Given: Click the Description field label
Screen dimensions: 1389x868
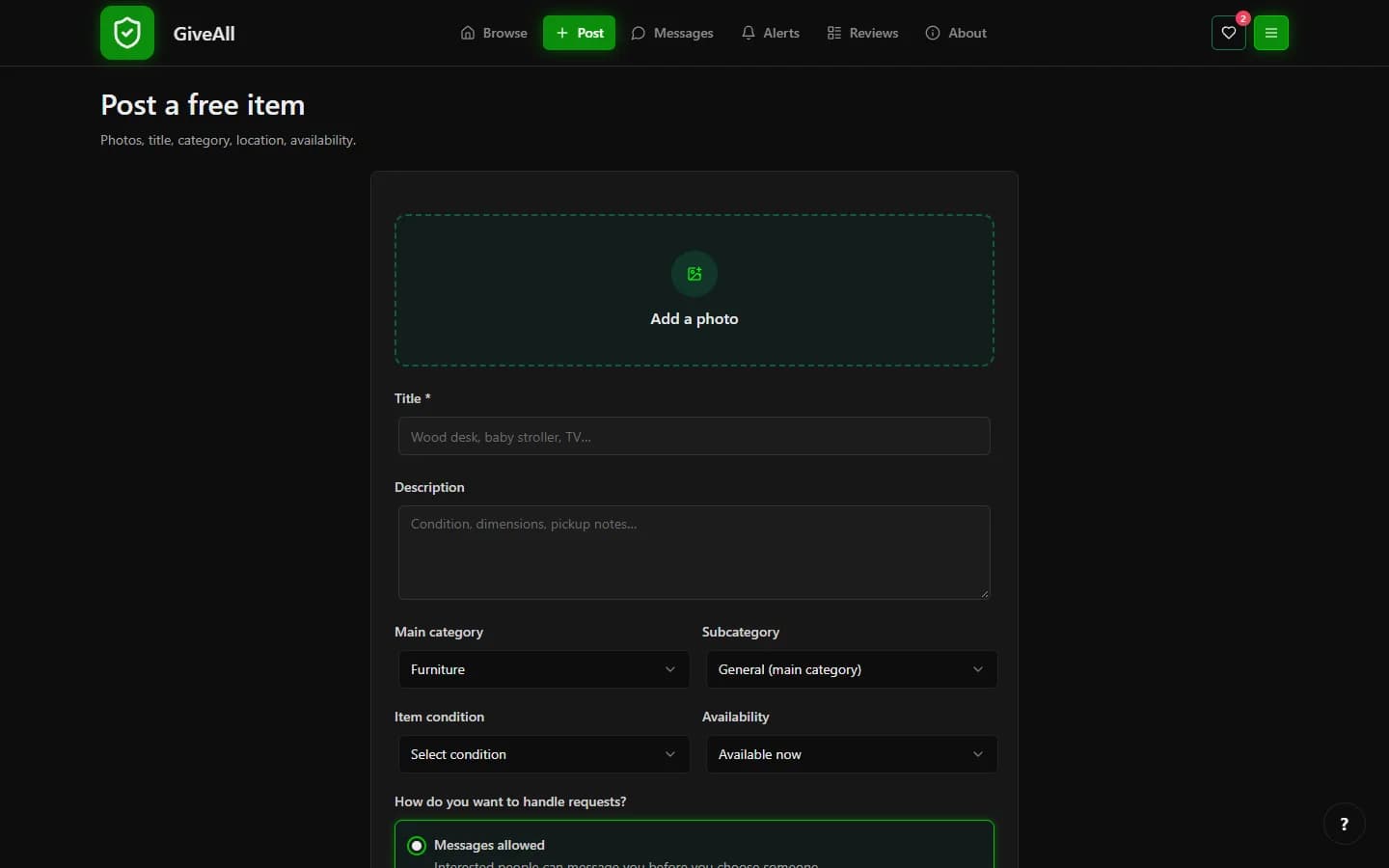Looking at the screenshot, I should [x=429, y=487].
